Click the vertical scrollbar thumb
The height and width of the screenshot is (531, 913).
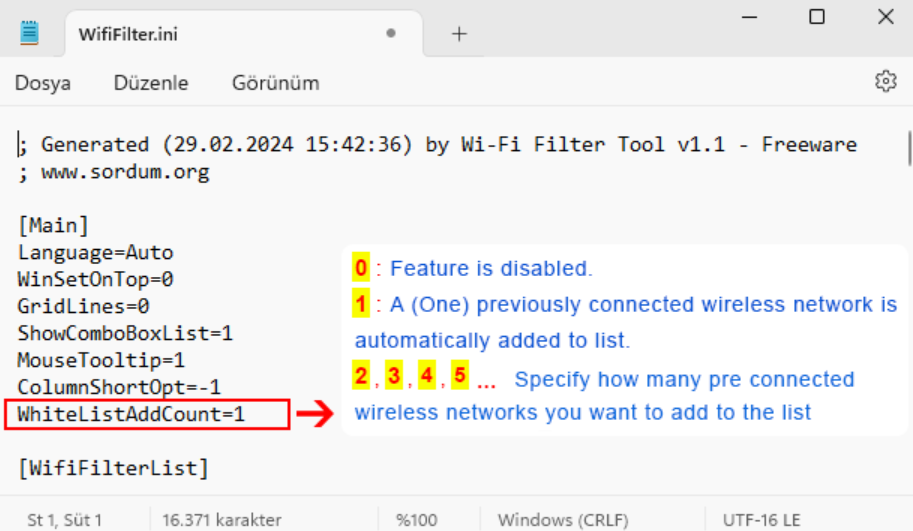point(909,148)
